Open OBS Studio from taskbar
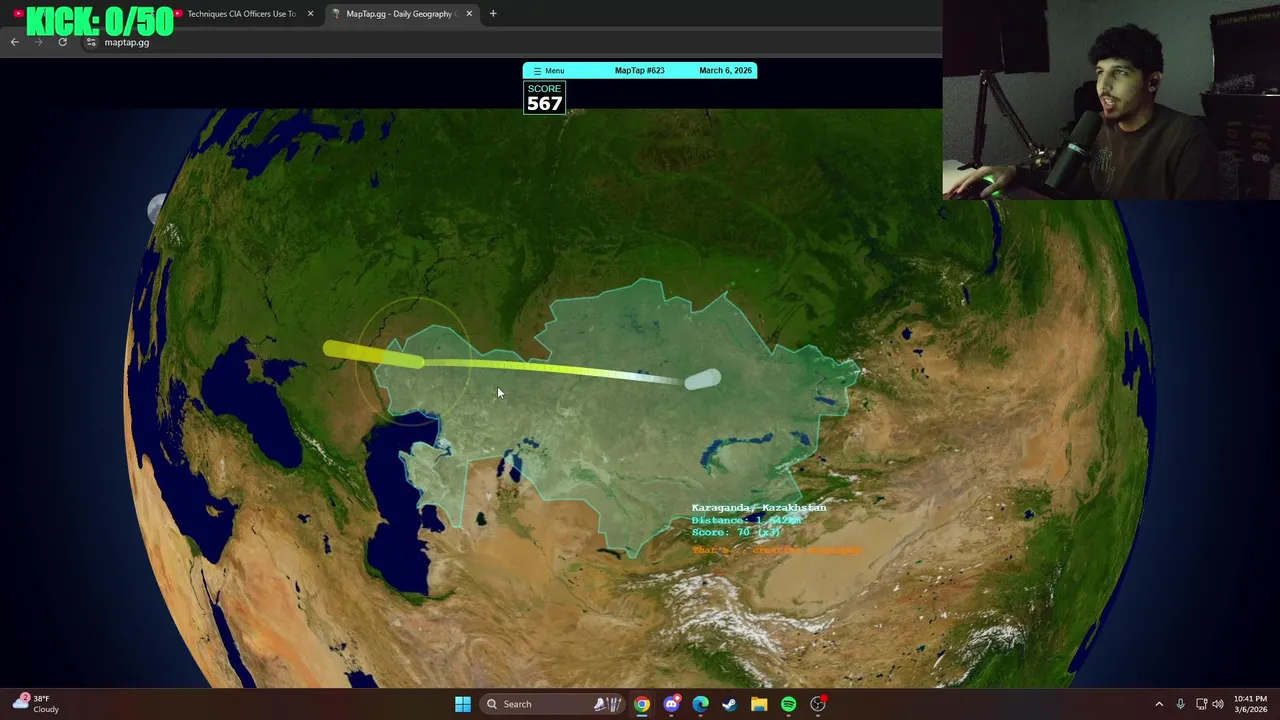Screen dimensions: 1280x720 818,704
